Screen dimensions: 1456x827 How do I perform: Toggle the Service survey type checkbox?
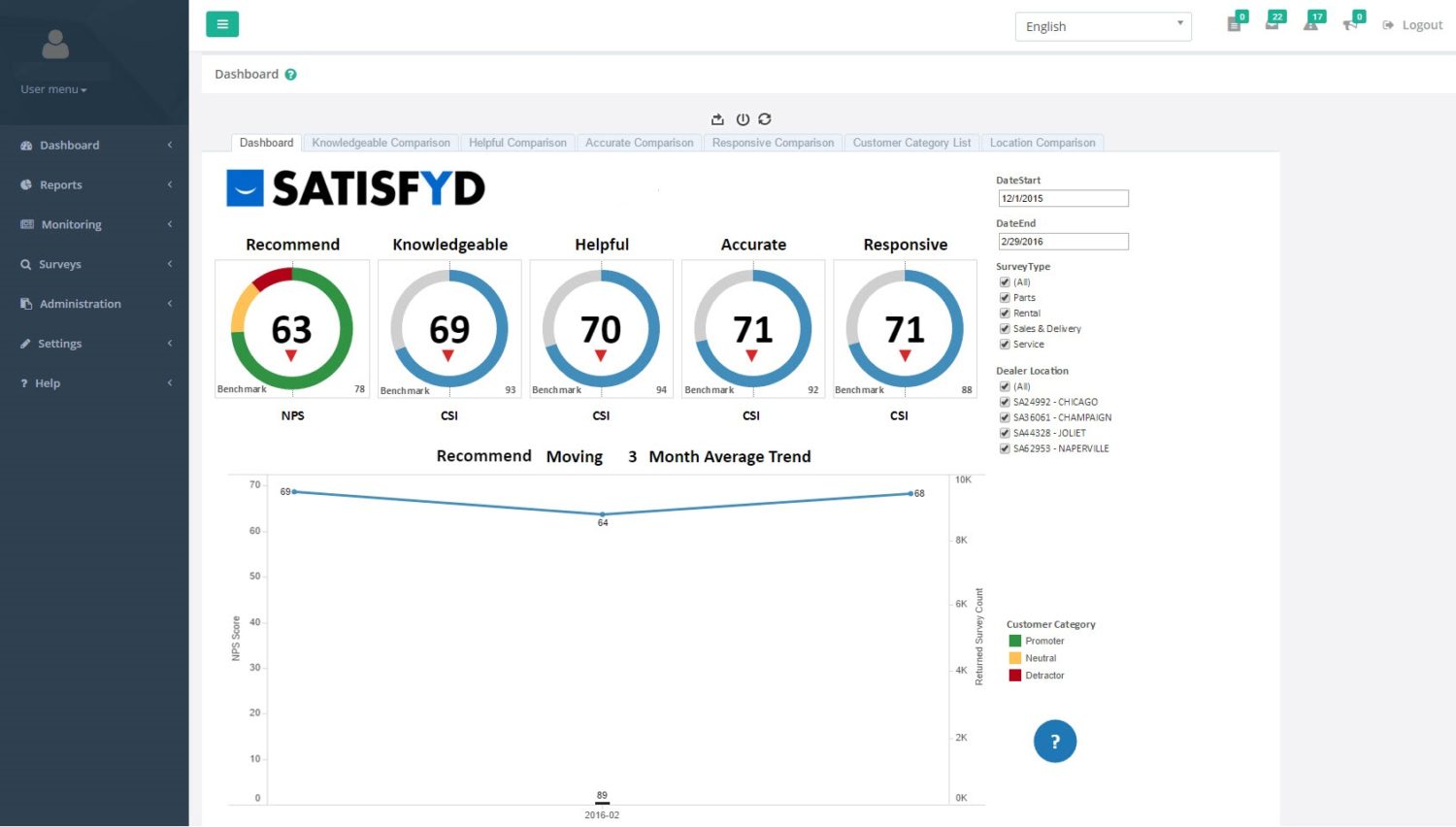coord(1005,345)
